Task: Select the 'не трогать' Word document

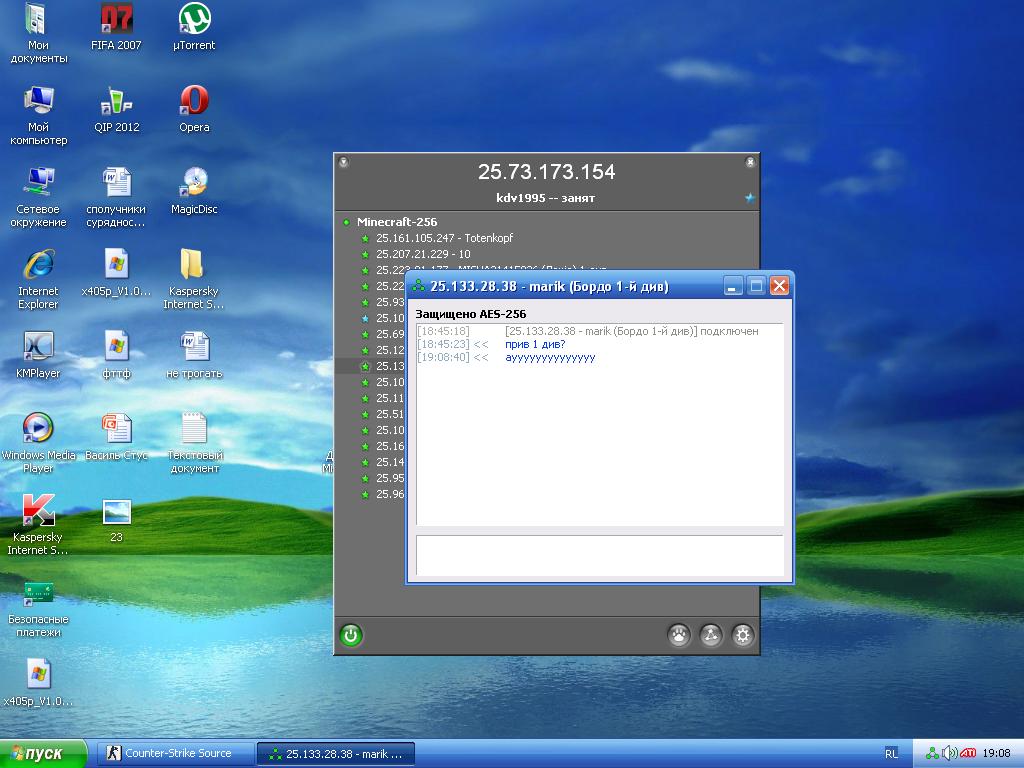Action: pyautogui.click(x=194, y=355)
